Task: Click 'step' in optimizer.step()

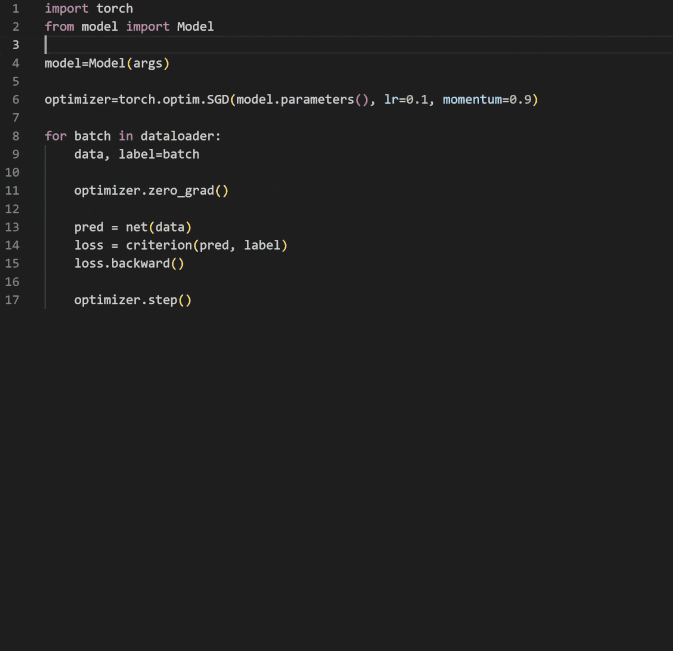Action: (162, 300)
